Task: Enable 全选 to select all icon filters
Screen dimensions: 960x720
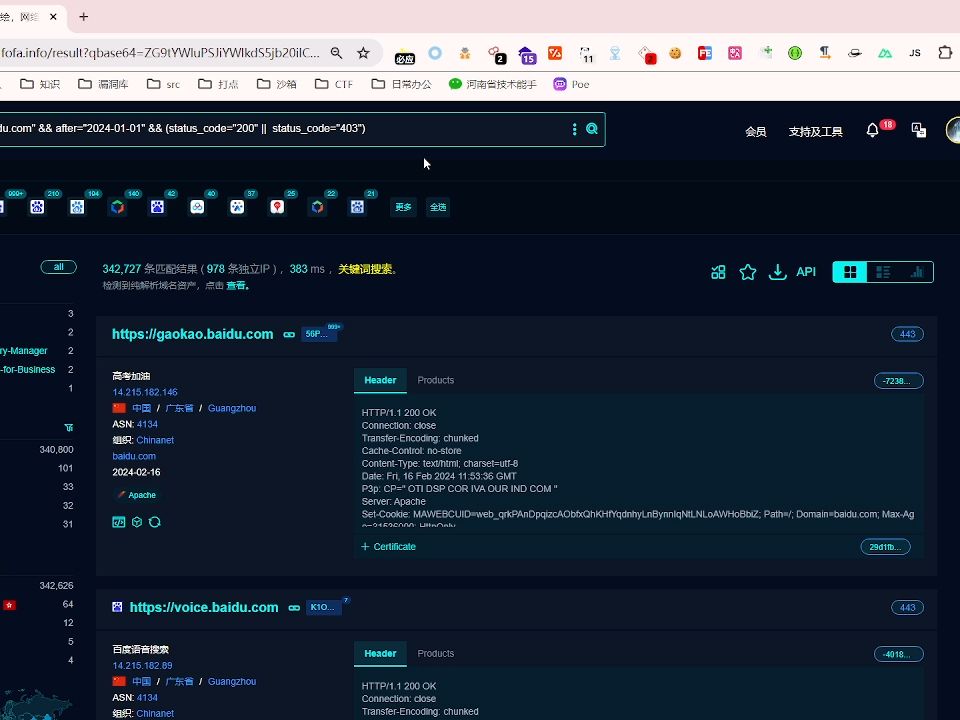Action: click(438, 207)
